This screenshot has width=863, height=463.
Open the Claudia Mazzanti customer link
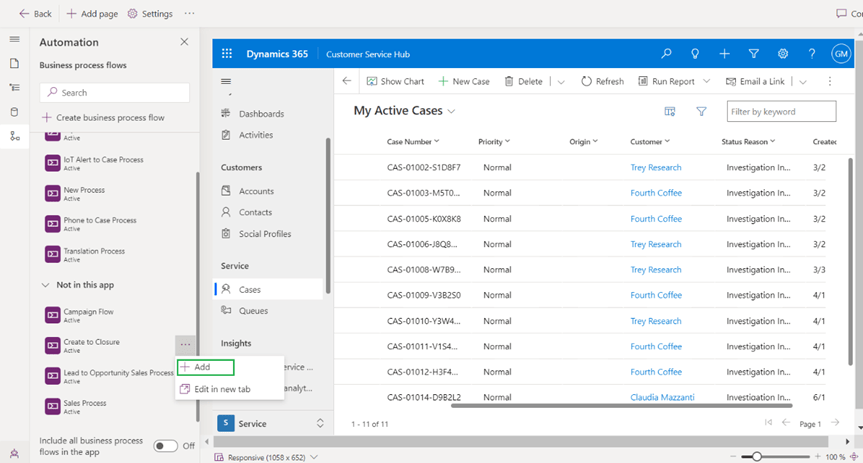[662, 397]
